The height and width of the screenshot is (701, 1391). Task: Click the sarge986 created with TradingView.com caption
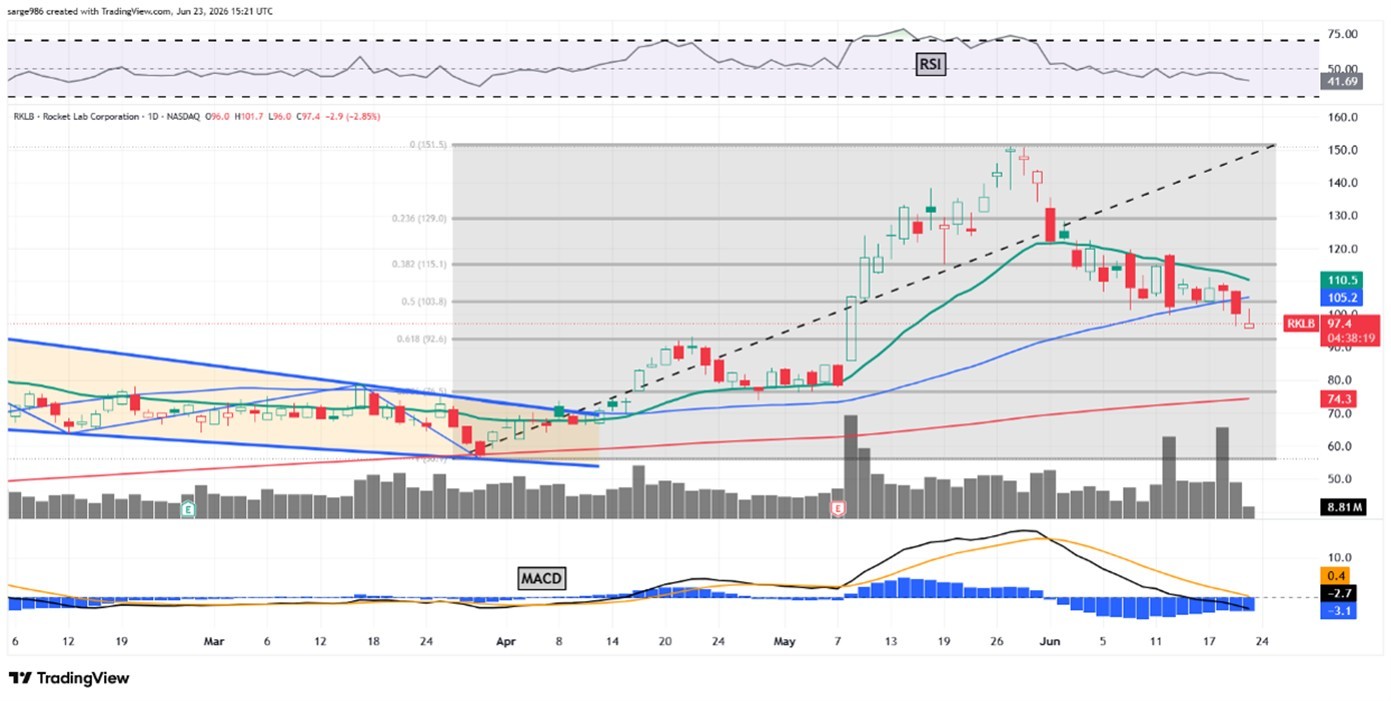tap(140, 11)
